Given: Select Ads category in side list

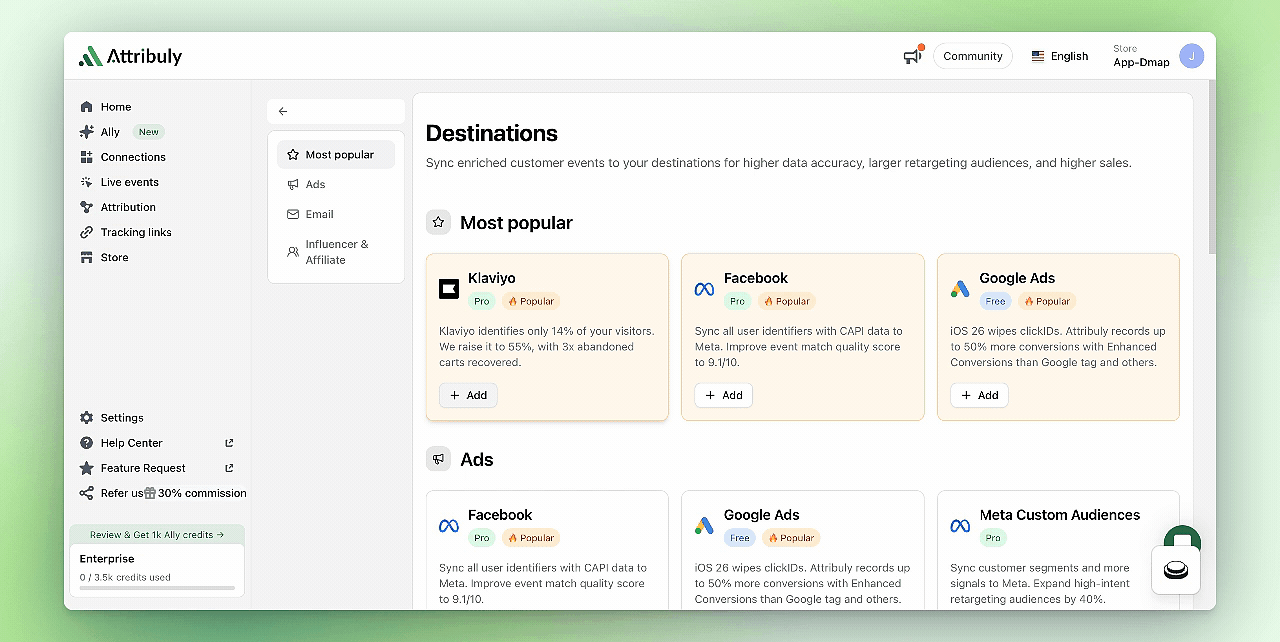Looking at the screenshot, I should click(x=336, y=185).
